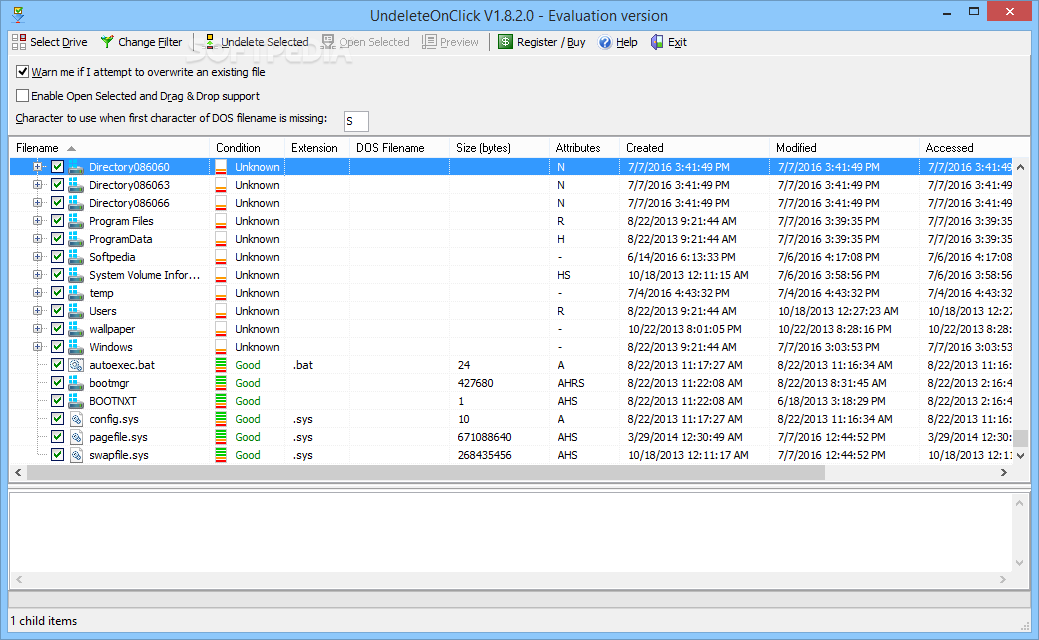Click the application icon in title bar
Image resolution: width=1039 pixels, height=640 pixels.
point(19,14)
